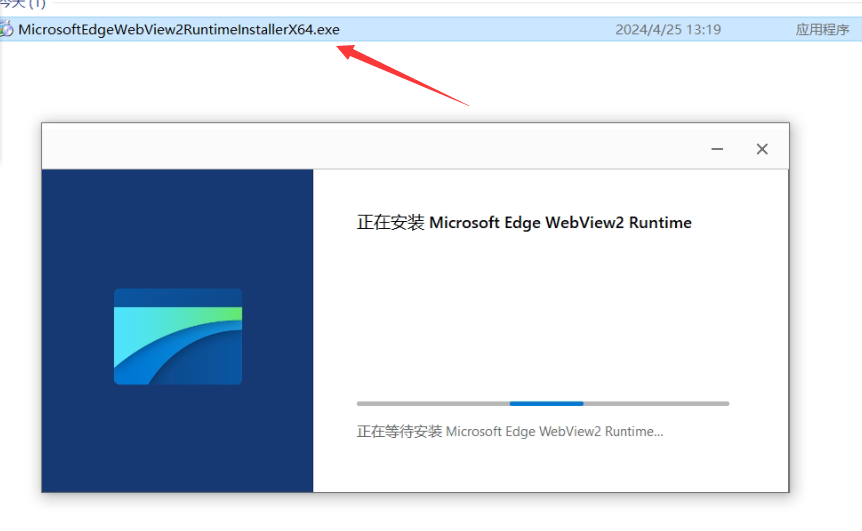The height and width of the screenshot is (531, 862).
Task: Click the 应用程序 file type cell
Action: pos(822,29)
